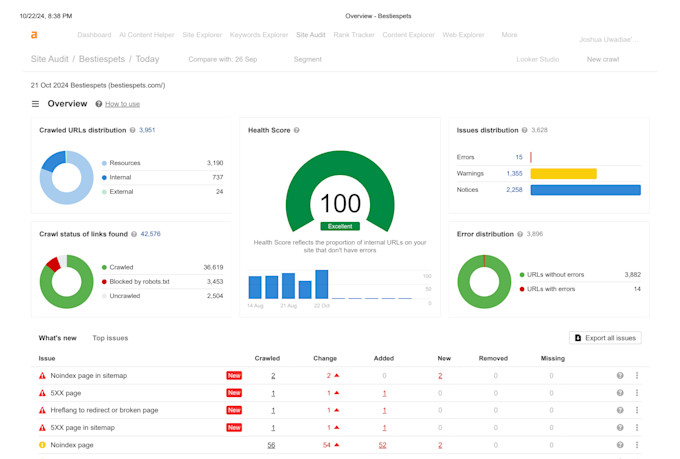Click tallest bar in Health Score history
The height and width of the screenshot is (459, 680).
[321, 284]
